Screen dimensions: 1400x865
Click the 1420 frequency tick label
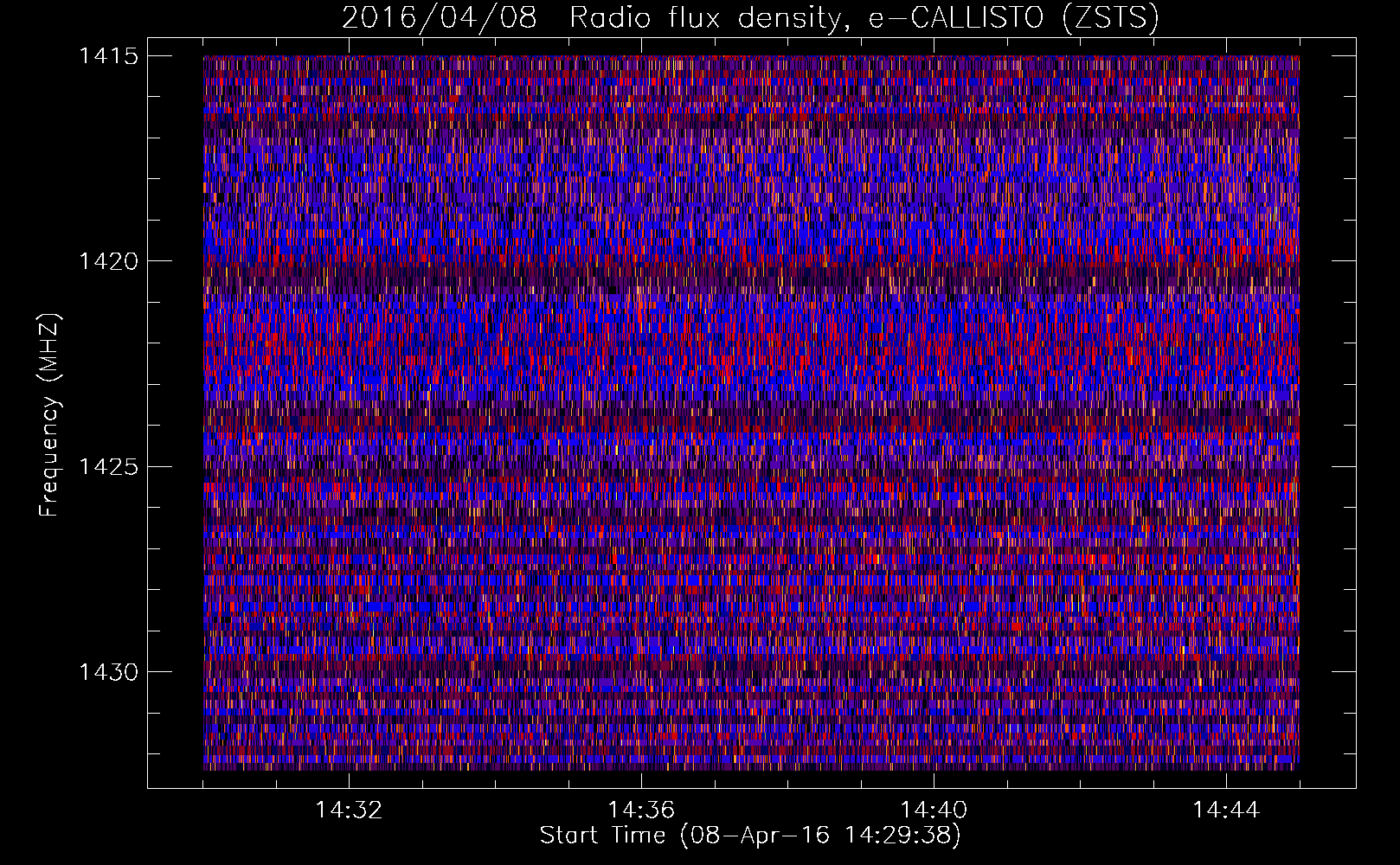(109, 261)
